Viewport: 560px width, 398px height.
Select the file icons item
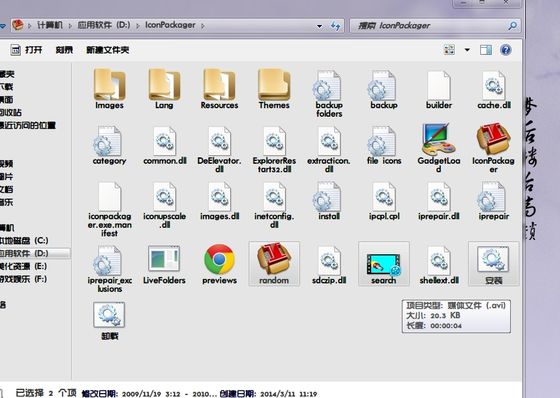click(384, 145)
